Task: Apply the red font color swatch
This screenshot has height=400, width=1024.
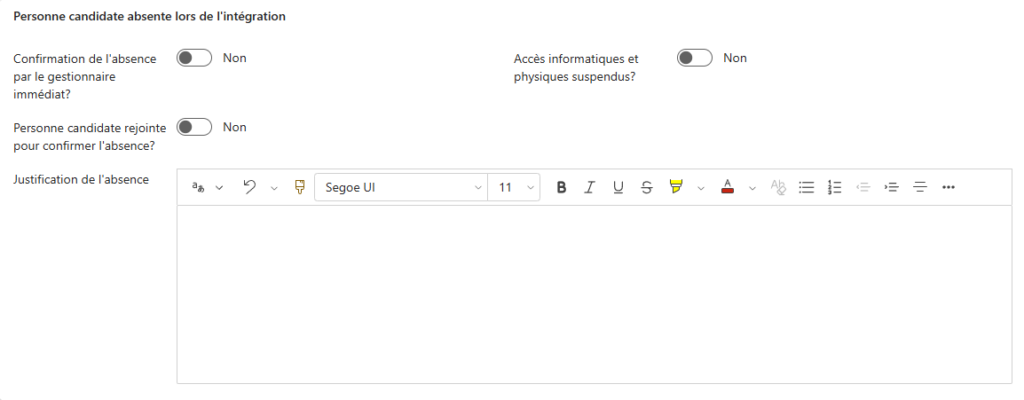Action: pyautogui.click(x=728, y=187)
